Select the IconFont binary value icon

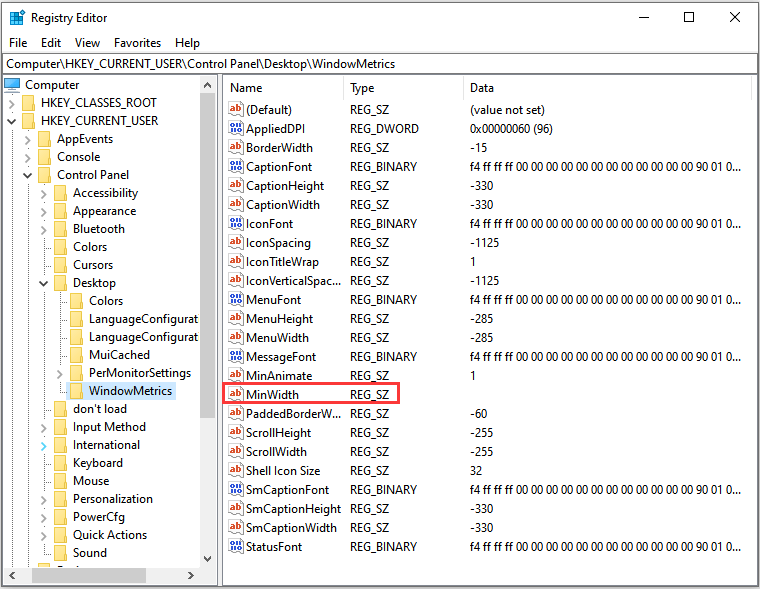pyautogui.click(x=236, y=223)
